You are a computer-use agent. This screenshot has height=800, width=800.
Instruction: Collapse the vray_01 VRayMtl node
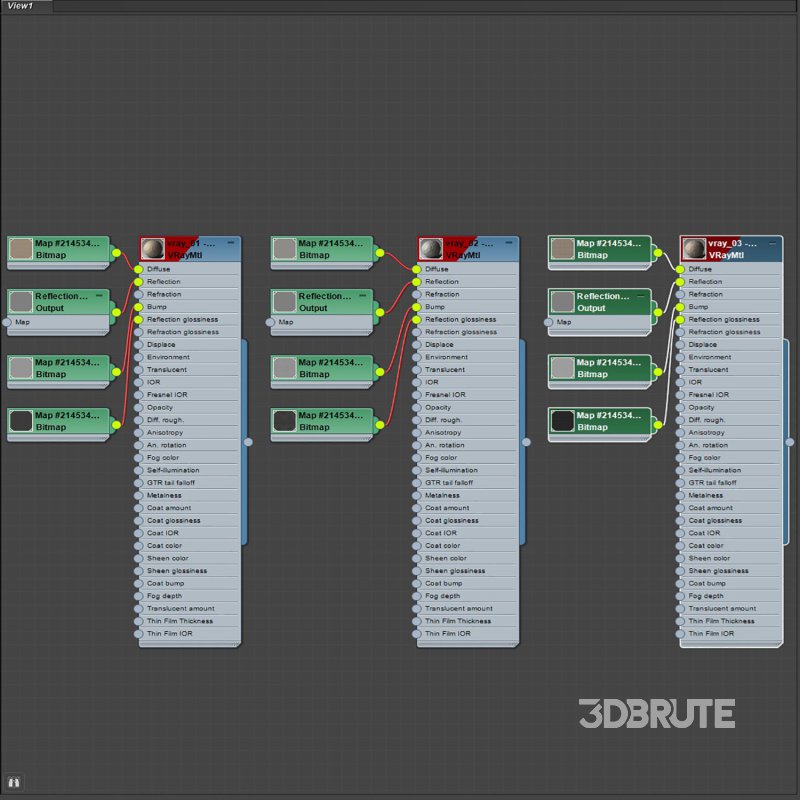[x=231, y=243]
